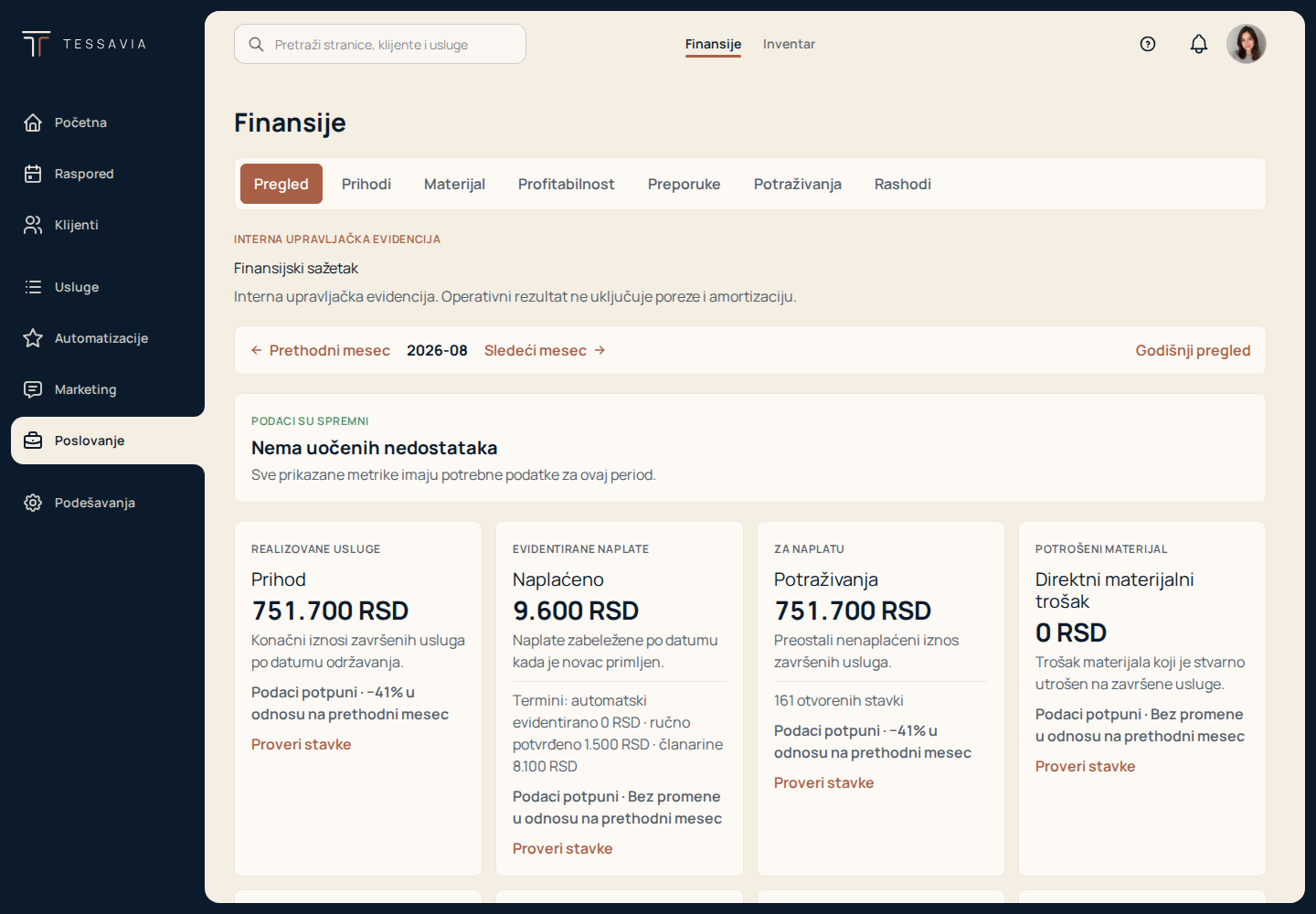
Task: Click Proveri stavke in Naplaćeno card
Action: [x=563, y=848]
